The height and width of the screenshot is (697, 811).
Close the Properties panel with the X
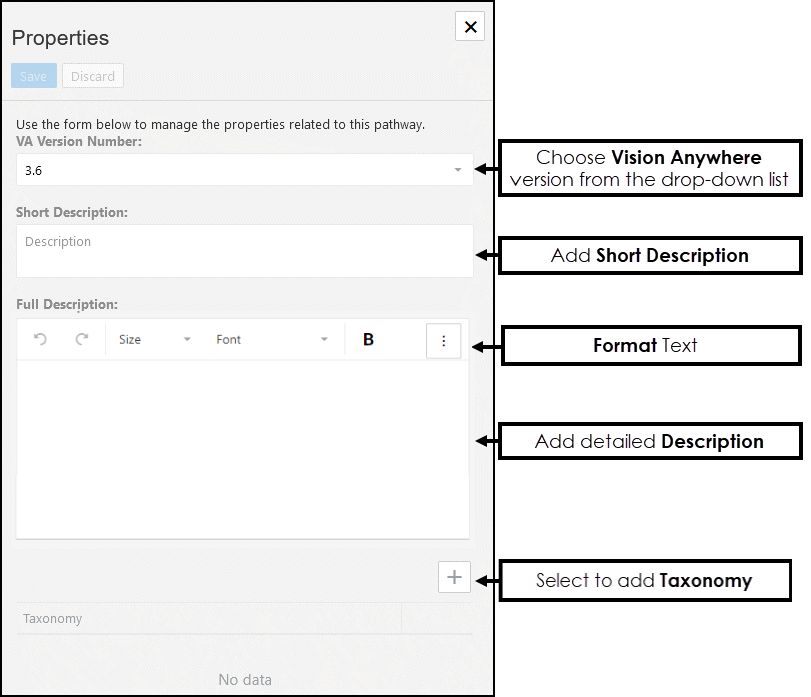[x=470, y=27]
